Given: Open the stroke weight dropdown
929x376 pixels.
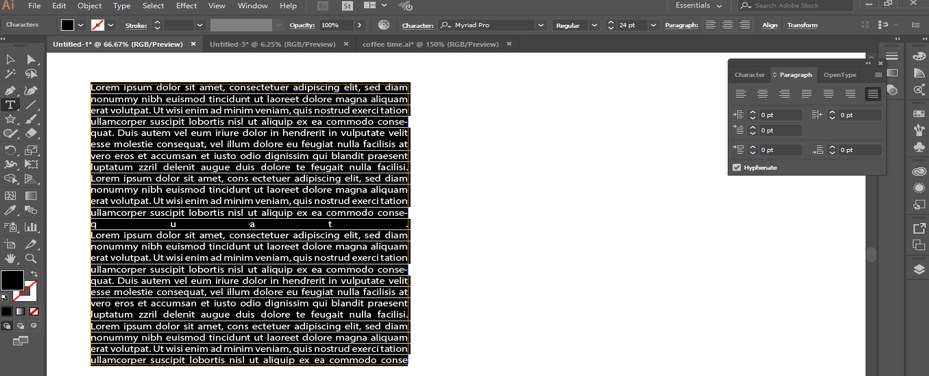Looking at the screenshot, I should (199, 25).
